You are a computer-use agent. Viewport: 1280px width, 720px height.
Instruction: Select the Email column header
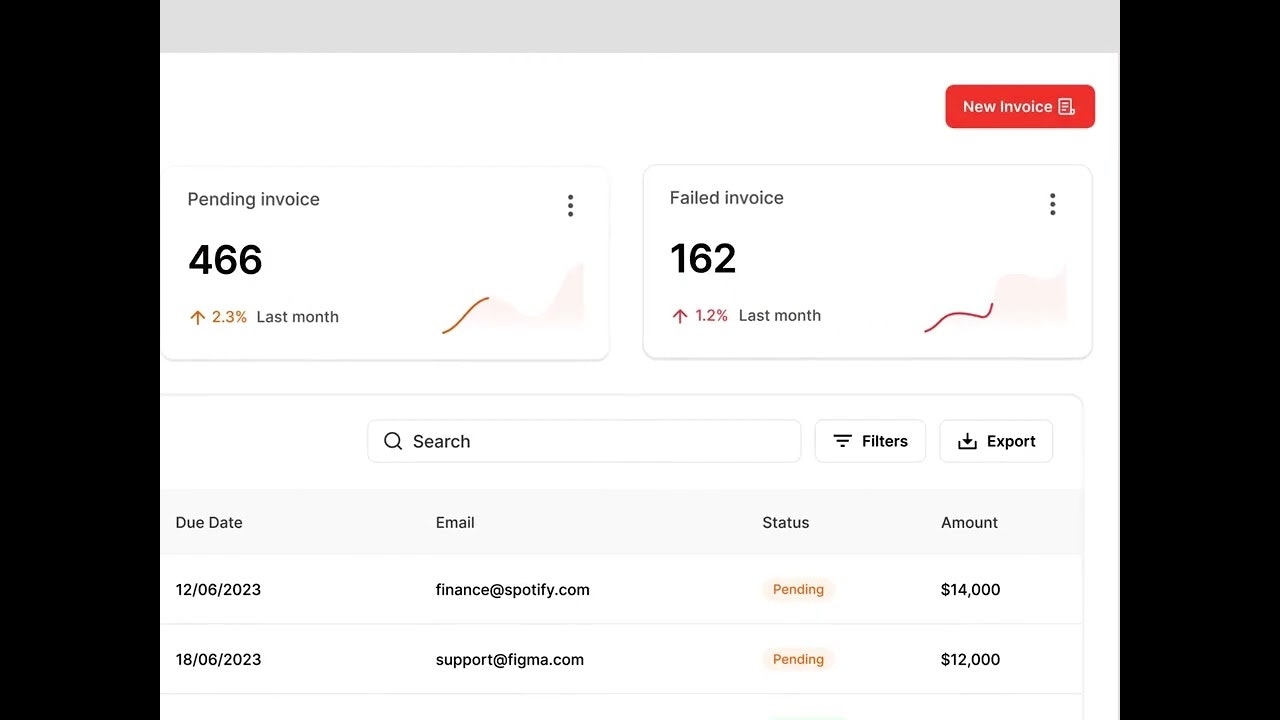coord(455,522)
